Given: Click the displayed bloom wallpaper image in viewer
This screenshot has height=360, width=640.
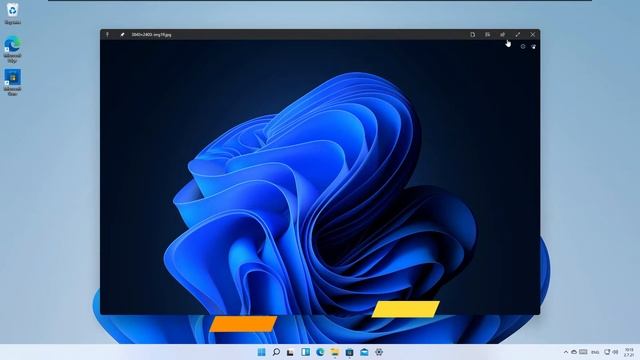Looking at the screenshot, I should (320, 177).
